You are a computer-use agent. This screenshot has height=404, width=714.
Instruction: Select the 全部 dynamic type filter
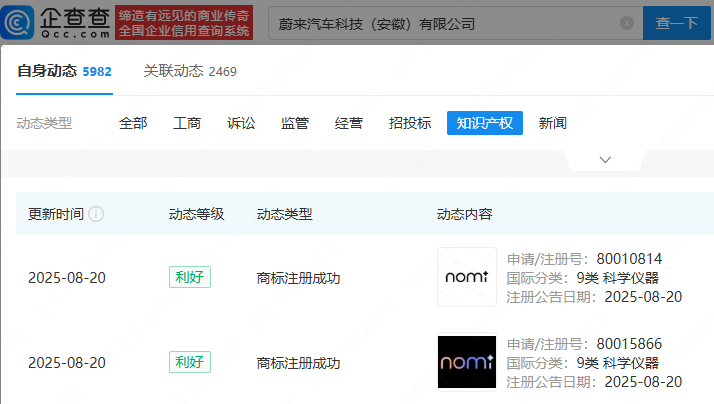(133, 123)
